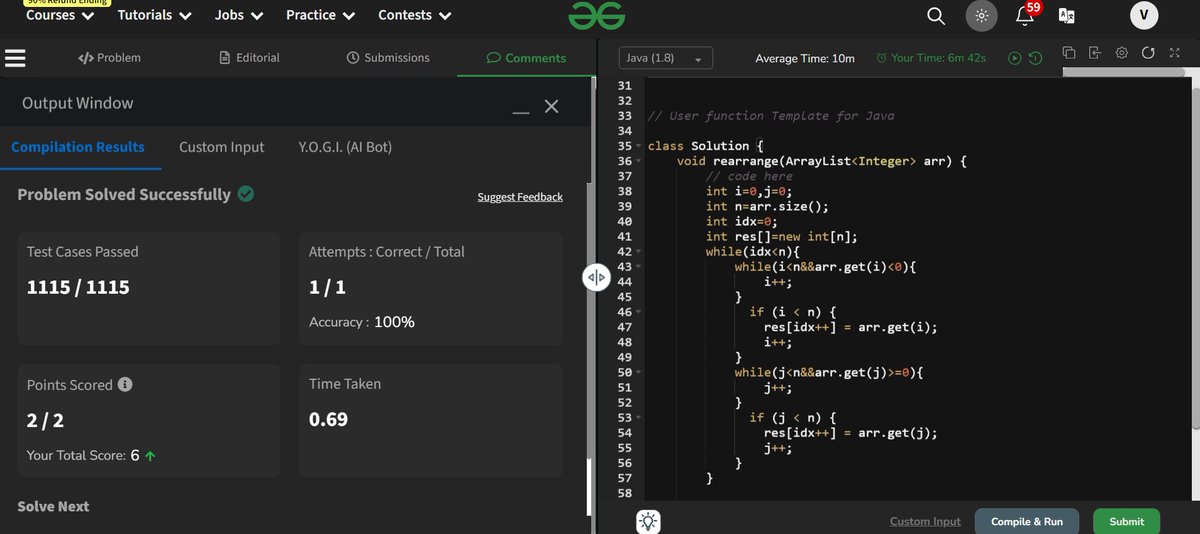Copy code using the copy icon
The height and width of the screenshot is (534, 1200).
point(1068,53)
